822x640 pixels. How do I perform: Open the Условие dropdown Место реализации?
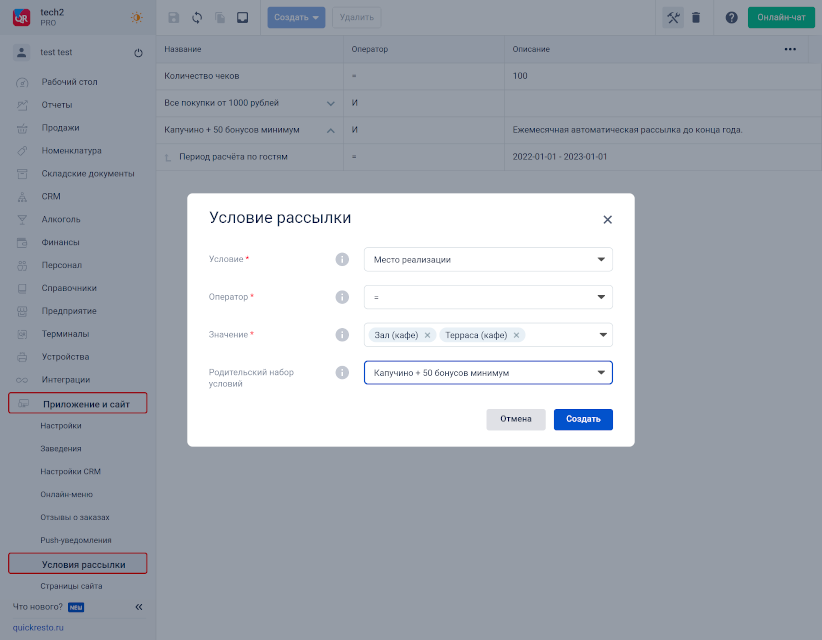[x=488, y=259]
